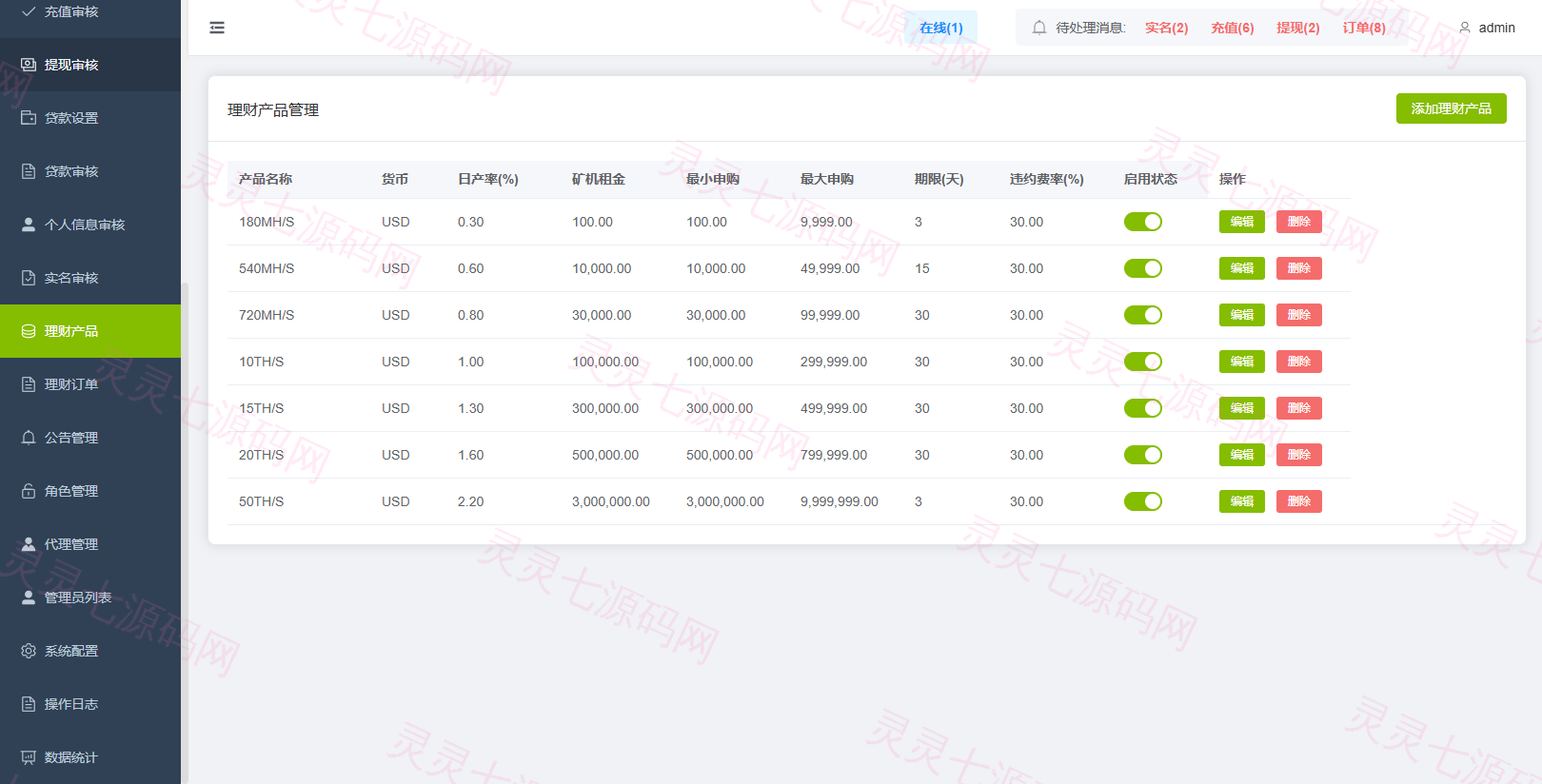
Task: Collapse the sidebar with the hamburger icon
Action: (217, 28)
